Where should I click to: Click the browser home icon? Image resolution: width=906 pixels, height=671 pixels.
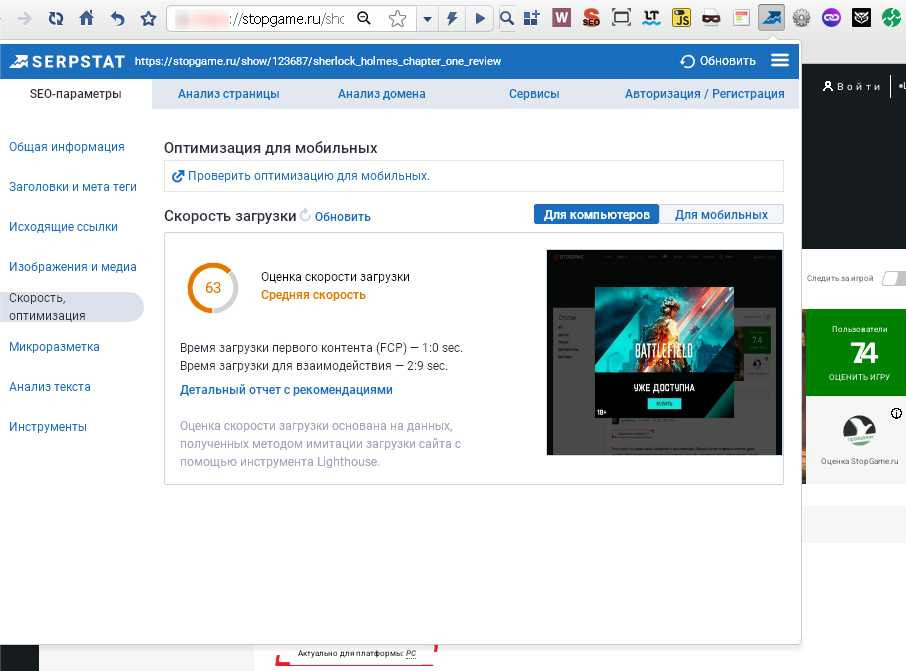(x=87, y=18)
